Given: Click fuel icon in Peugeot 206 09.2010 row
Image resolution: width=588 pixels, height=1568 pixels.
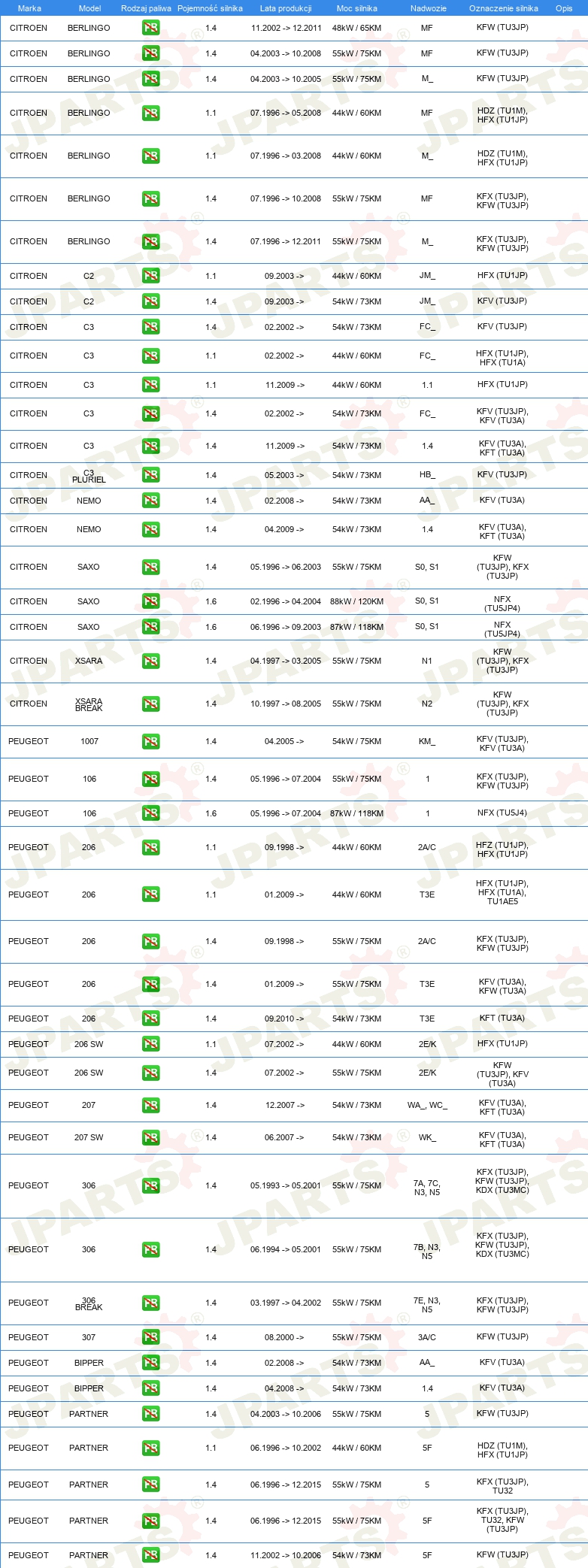Looking at the screenshot, I should (x=151, y=1019).
